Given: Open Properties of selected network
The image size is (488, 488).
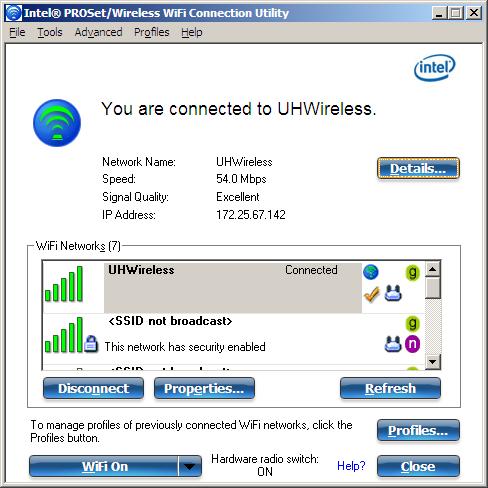Looking at the screenshot, I should (204, 388).
